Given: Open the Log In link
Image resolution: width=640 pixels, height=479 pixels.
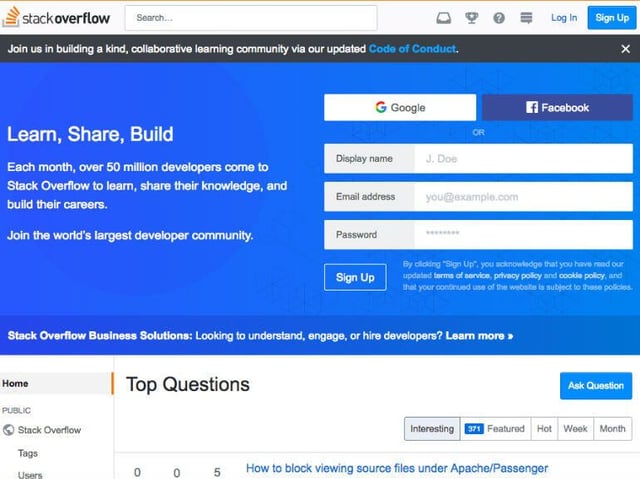Looking at the screenshot, I should pyautogui.click(x=564, y=18).
